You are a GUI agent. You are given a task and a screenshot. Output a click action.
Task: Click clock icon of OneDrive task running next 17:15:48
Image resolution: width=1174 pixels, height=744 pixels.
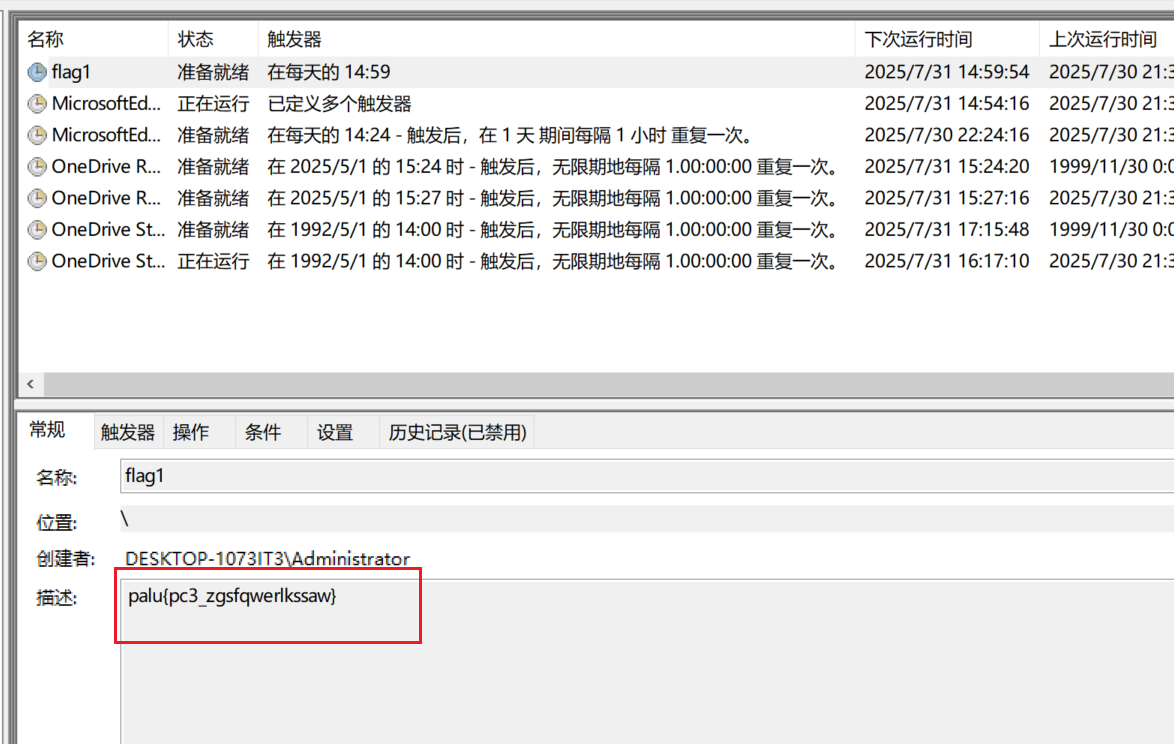click(37, 230)
